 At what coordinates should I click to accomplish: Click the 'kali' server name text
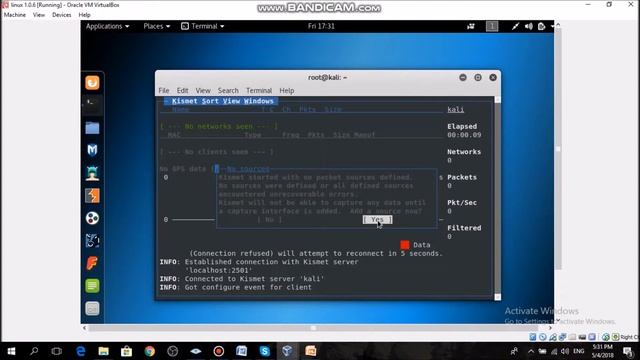pos(456,109)
